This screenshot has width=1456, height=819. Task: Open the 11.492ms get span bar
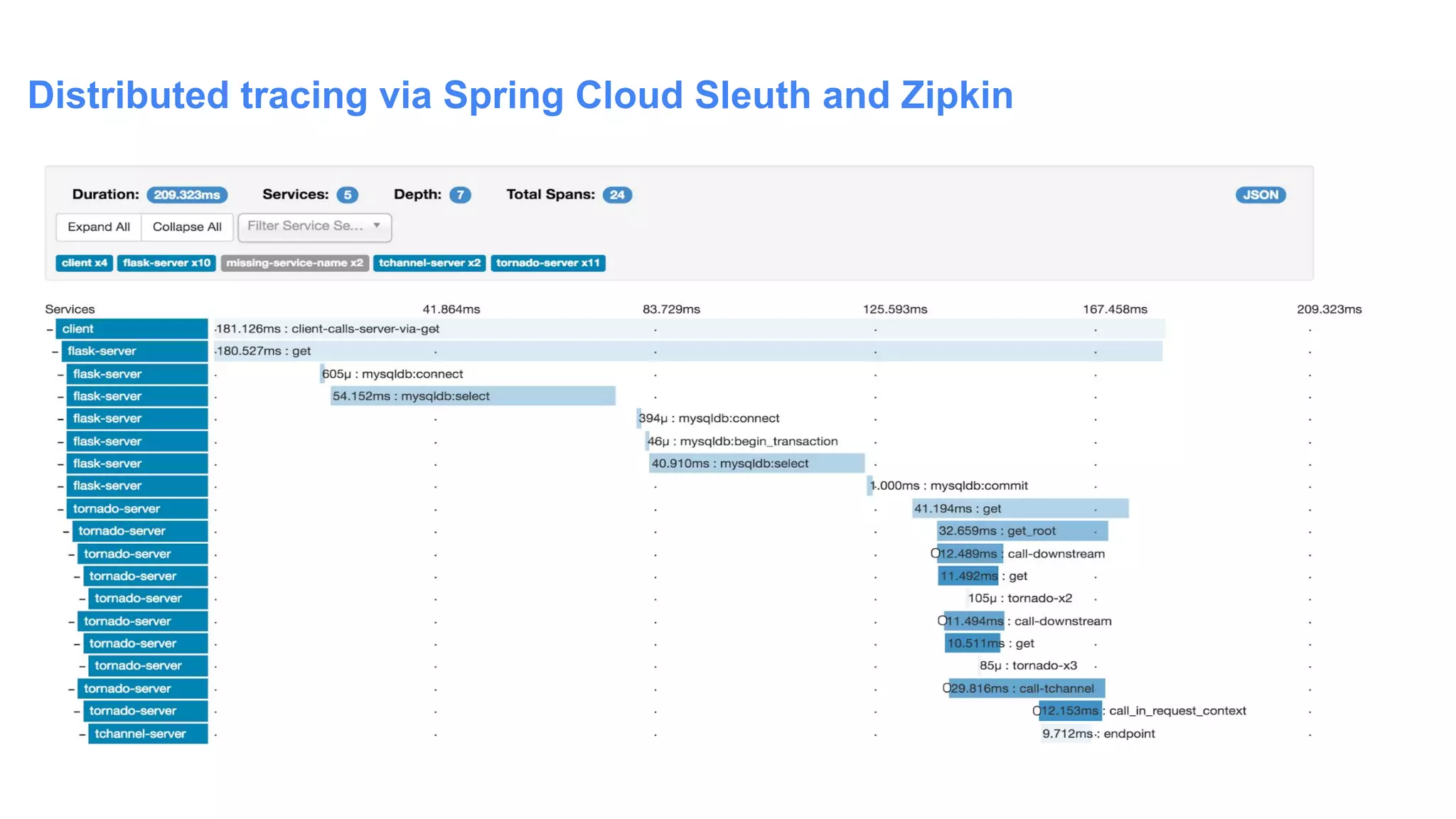(x=968, y=576)
